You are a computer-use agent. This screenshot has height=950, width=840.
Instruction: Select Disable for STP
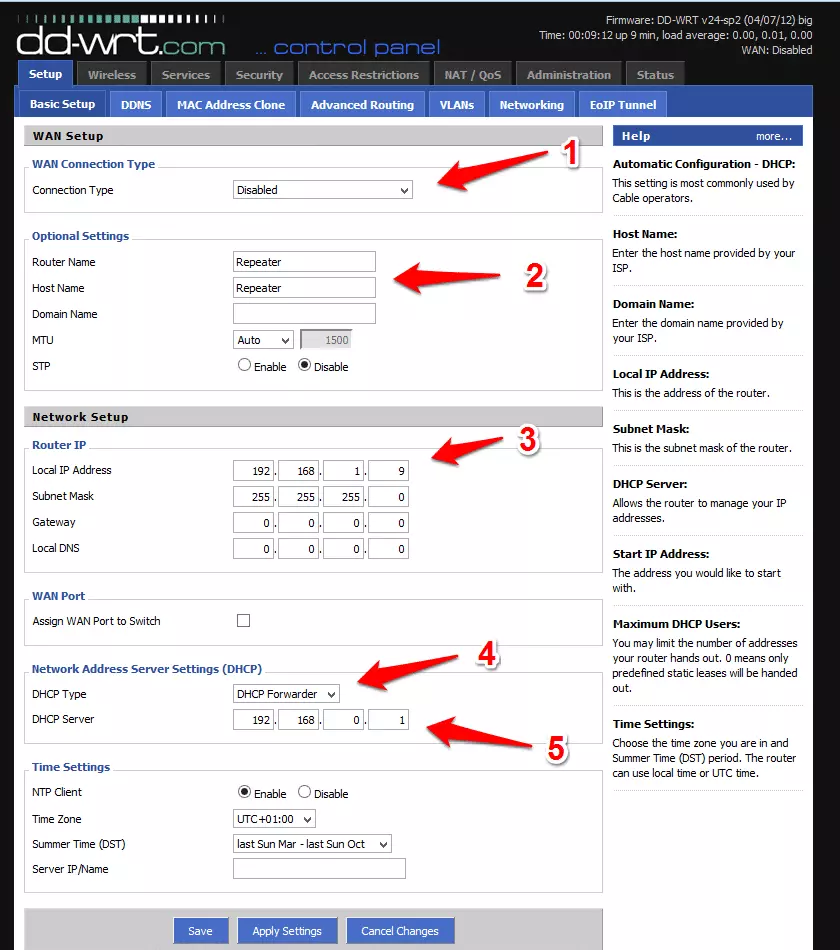[305, 366]
